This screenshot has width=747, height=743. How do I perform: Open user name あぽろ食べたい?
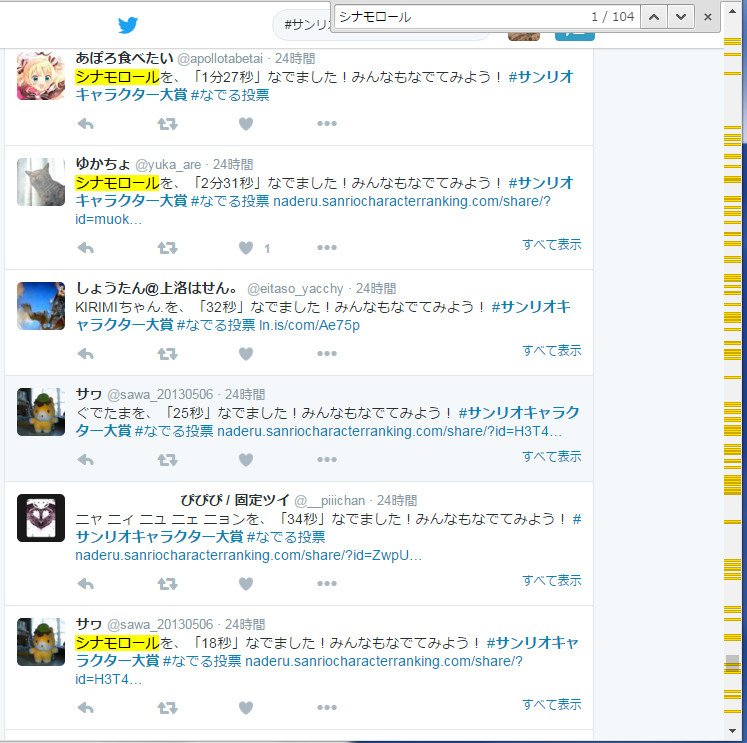124,58
